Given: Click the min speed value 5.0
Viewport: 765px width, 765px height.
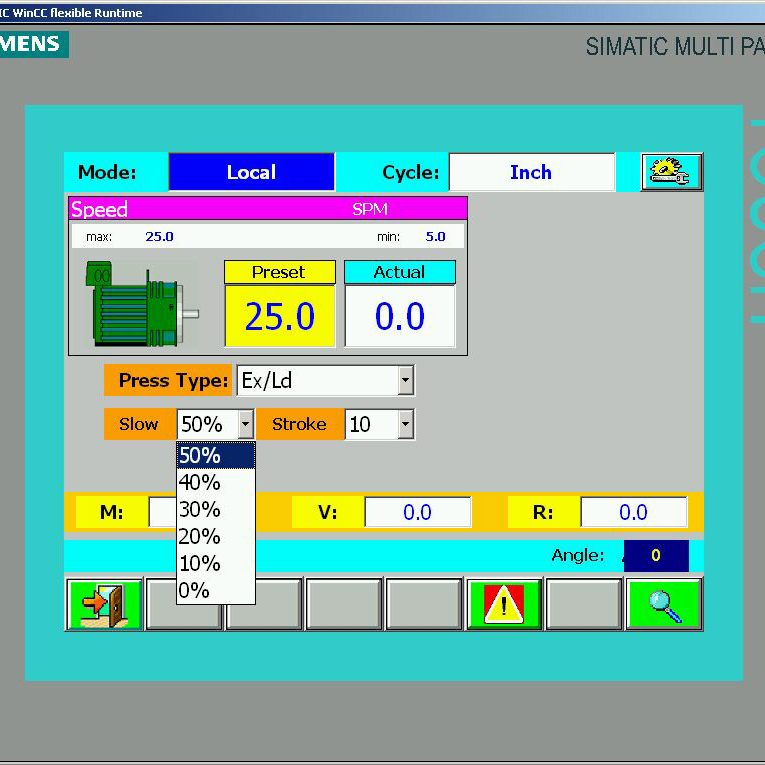Looking at the screenshot, I should (x=435, y=237).
